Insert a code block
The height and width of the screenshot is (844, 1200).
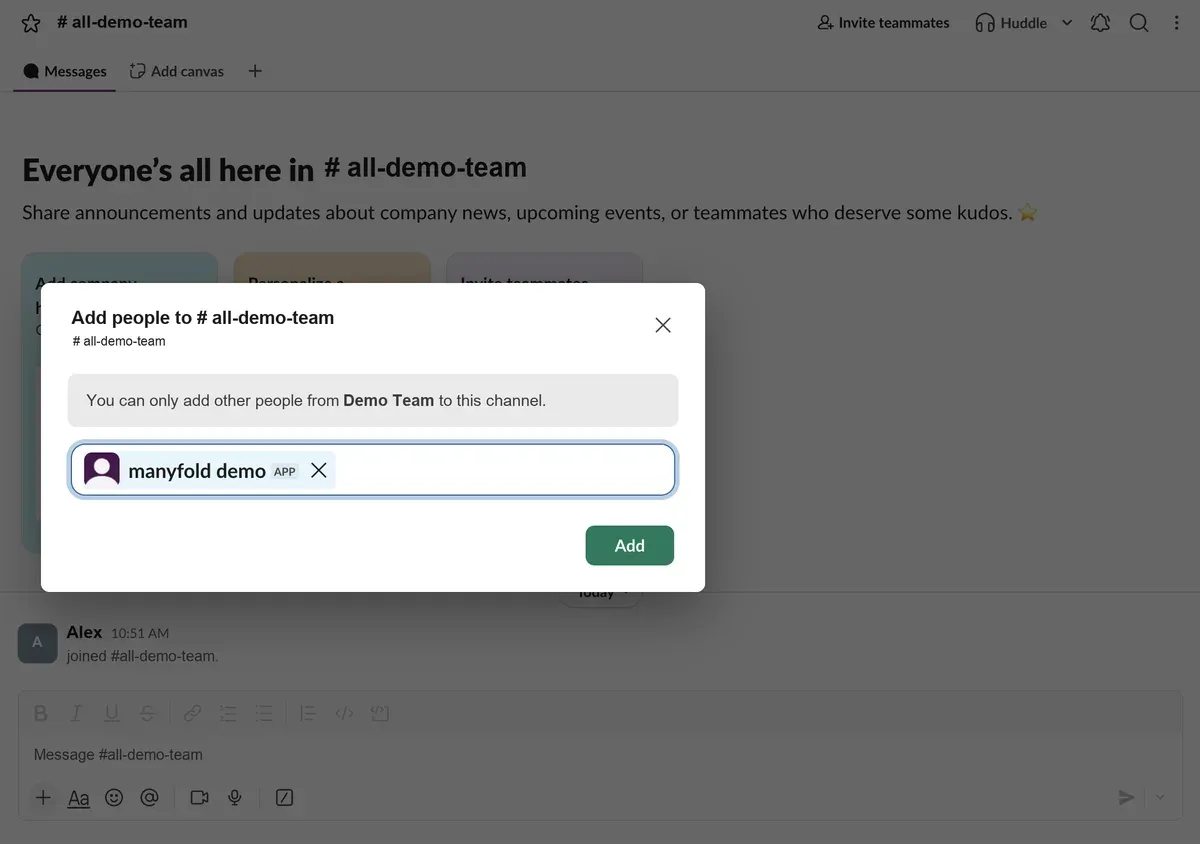[379, 714]
